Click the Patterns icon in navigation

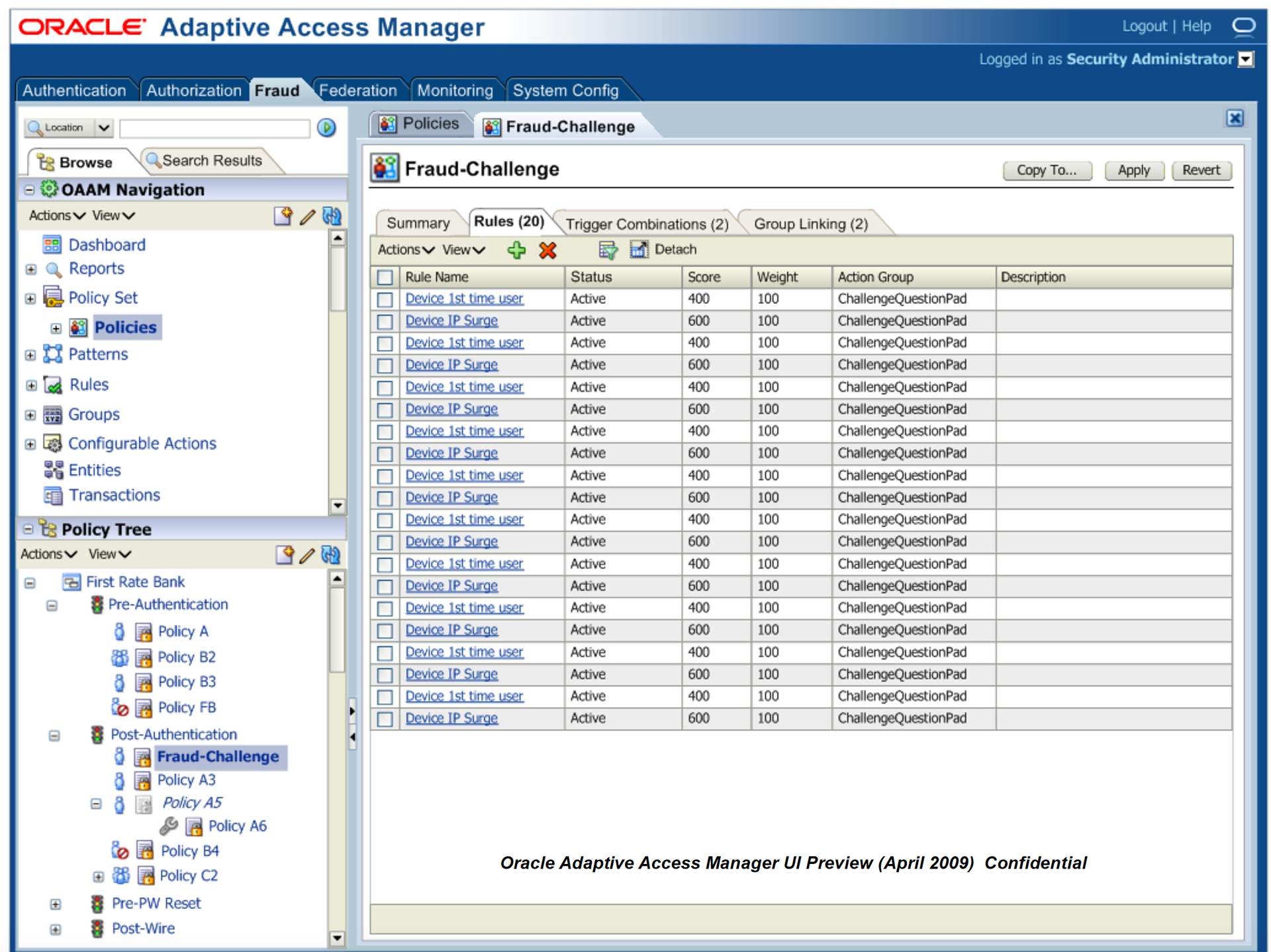pyautogui.click(x=53, y=354)
